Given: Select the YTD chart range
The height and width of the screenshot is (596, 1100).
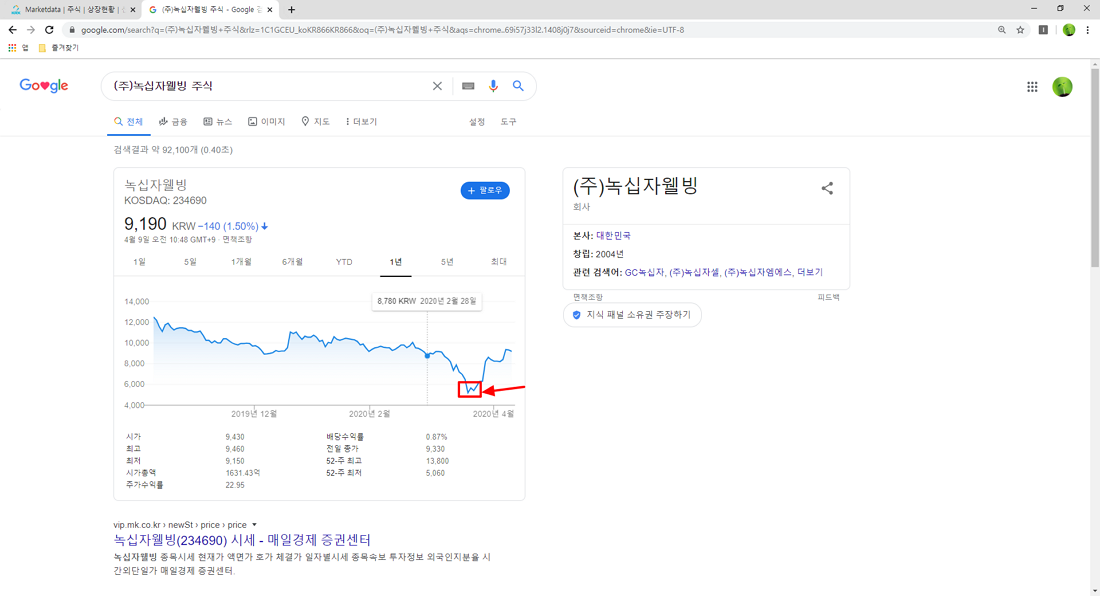Looking at the screenshot, I should (x=344, y=262).
